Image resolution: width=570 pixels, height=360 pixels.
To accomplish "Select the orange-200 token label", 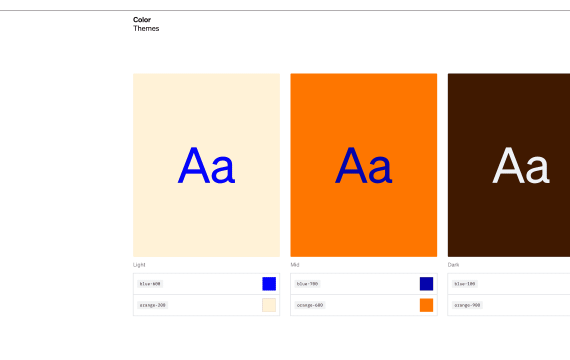I will pyautogui.click(x=153, y=305).
